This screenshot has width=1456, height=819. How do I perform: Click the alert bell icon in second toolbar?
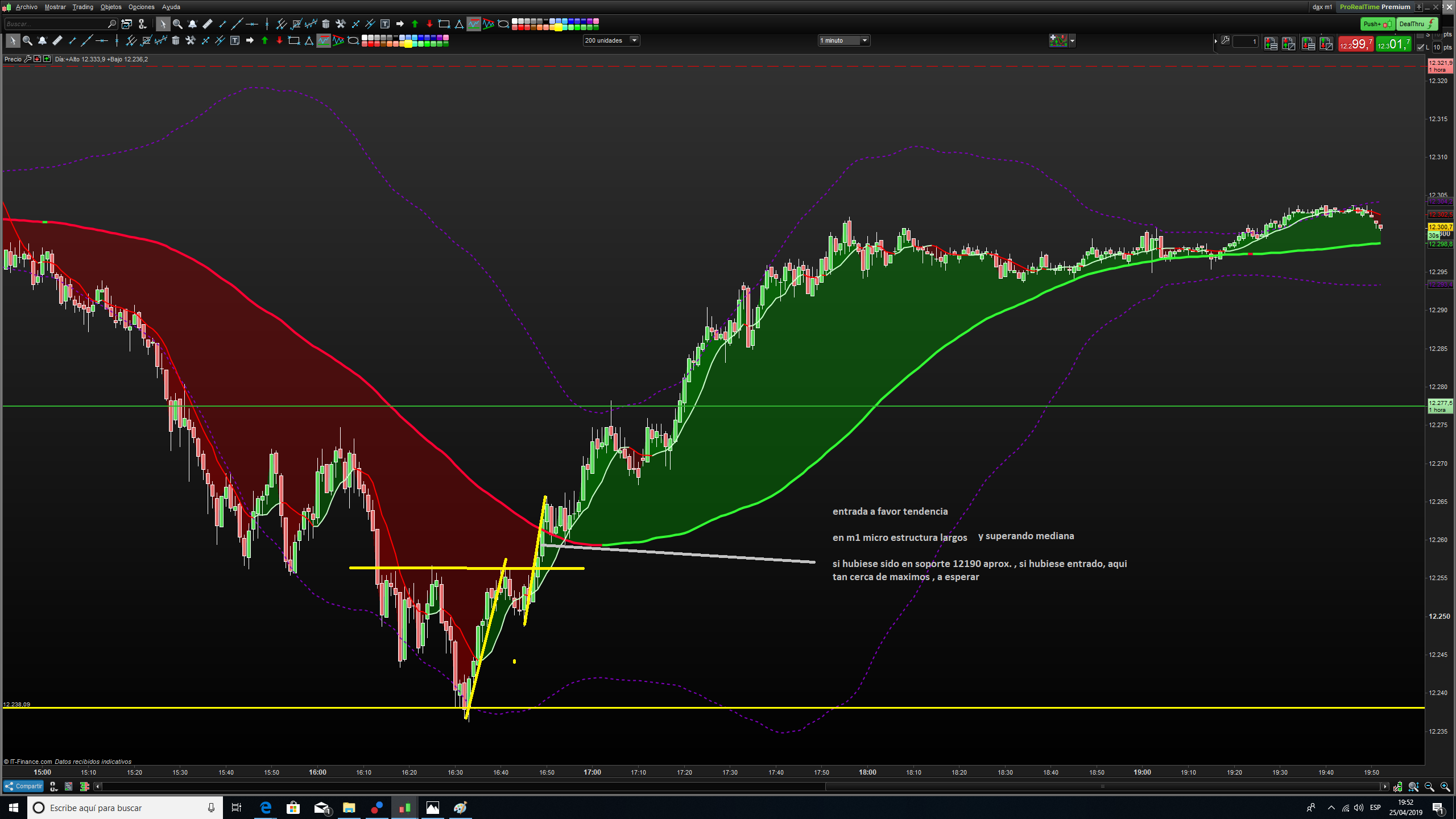[42, 40]
